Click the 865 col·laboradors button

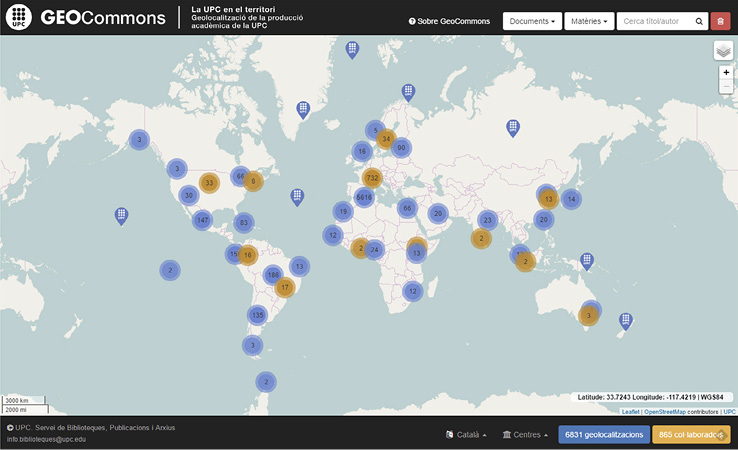point(691,435)
